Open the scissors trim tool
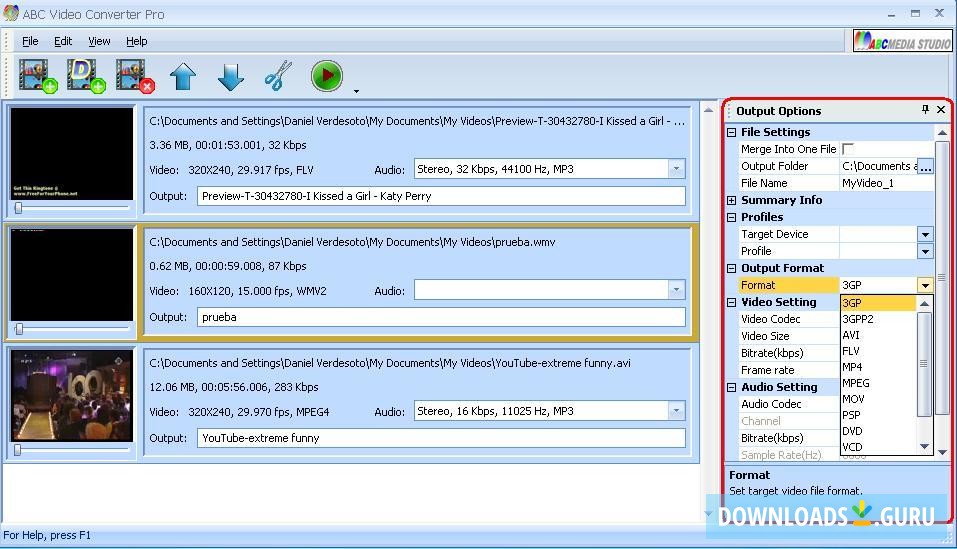The image size is (957, 549). [x=278, y=76]
